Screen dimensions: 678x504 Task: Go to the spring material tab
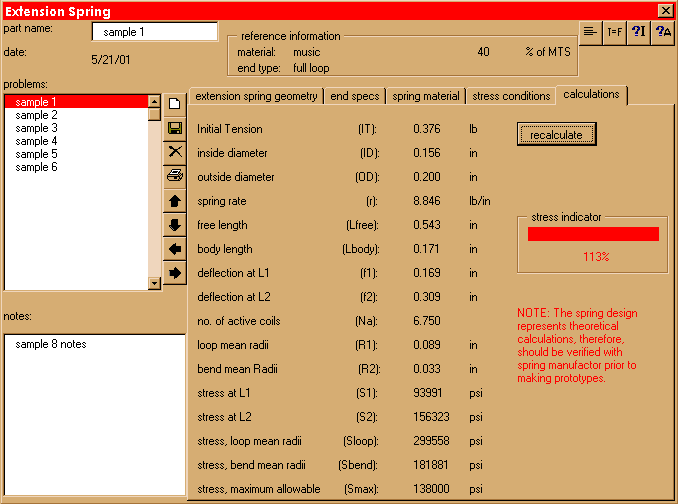point(426,96)
